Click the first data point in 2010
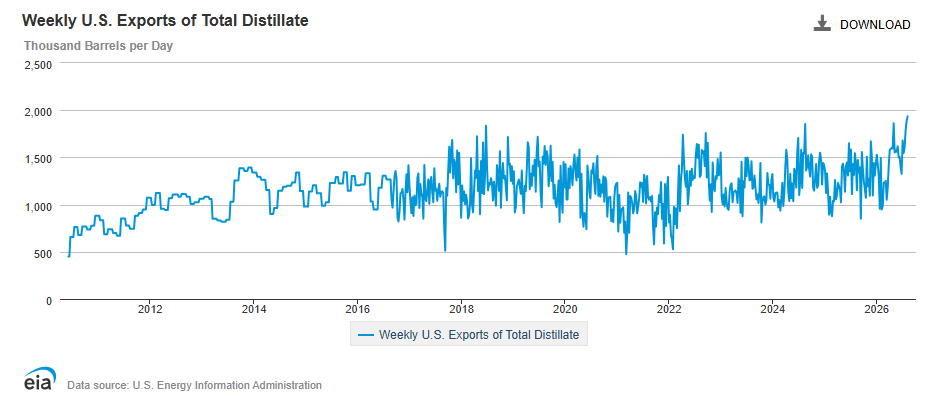 (x=68, y=256)
